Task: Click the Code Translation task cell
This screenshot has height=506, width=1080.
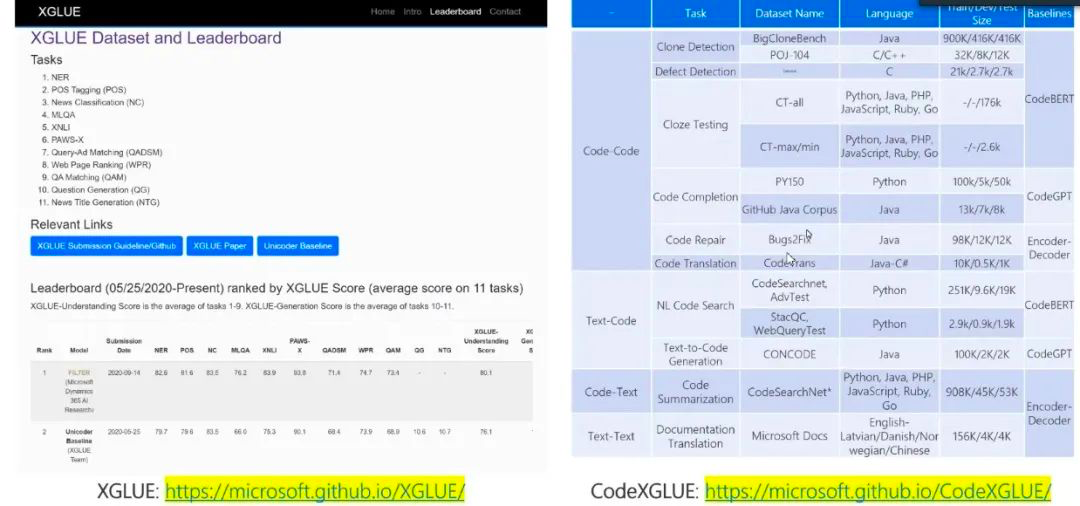Action: pyautogui.click(x=695, y=263)
